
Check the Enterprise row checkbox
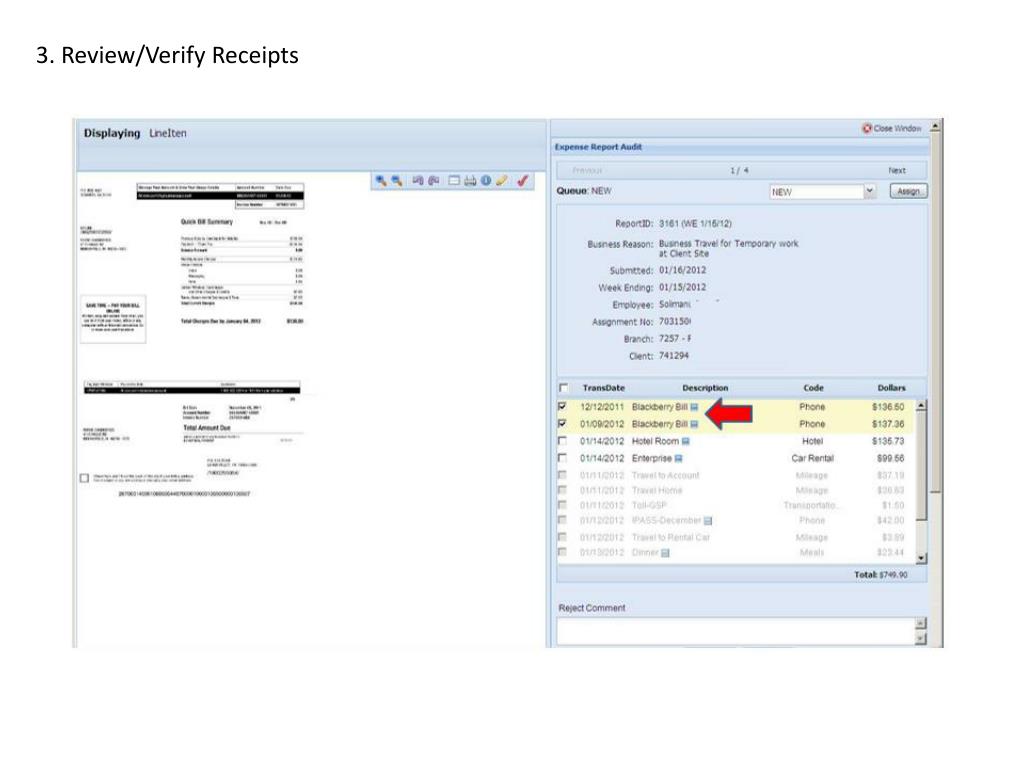click(562, 458)
